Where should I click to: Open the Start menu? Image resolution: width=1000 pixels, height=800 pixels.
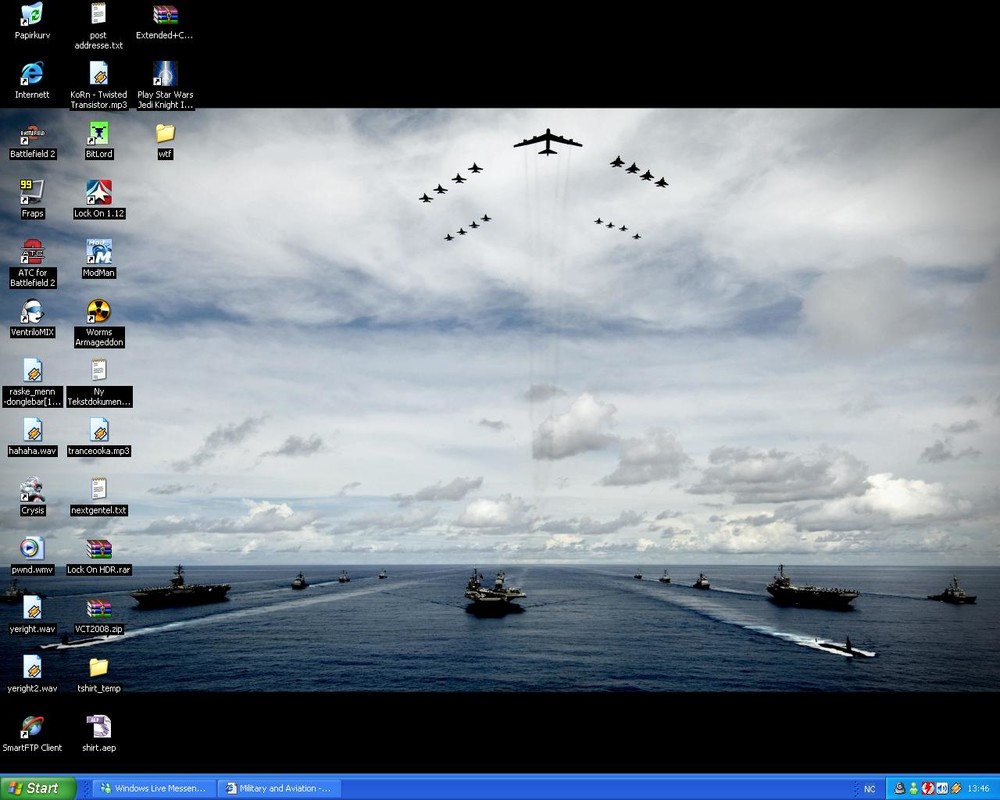coord(38,788)
